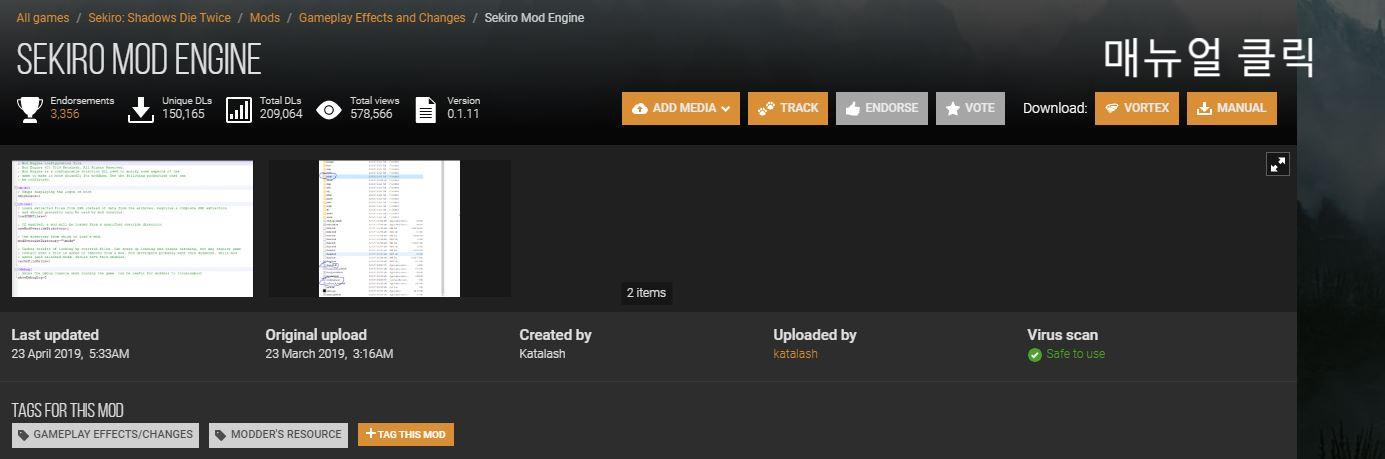The height and width of the screenshot is (459, 1385).
Task: Click the Safe to use virus scan status
Action: (x=1075, y=354)
